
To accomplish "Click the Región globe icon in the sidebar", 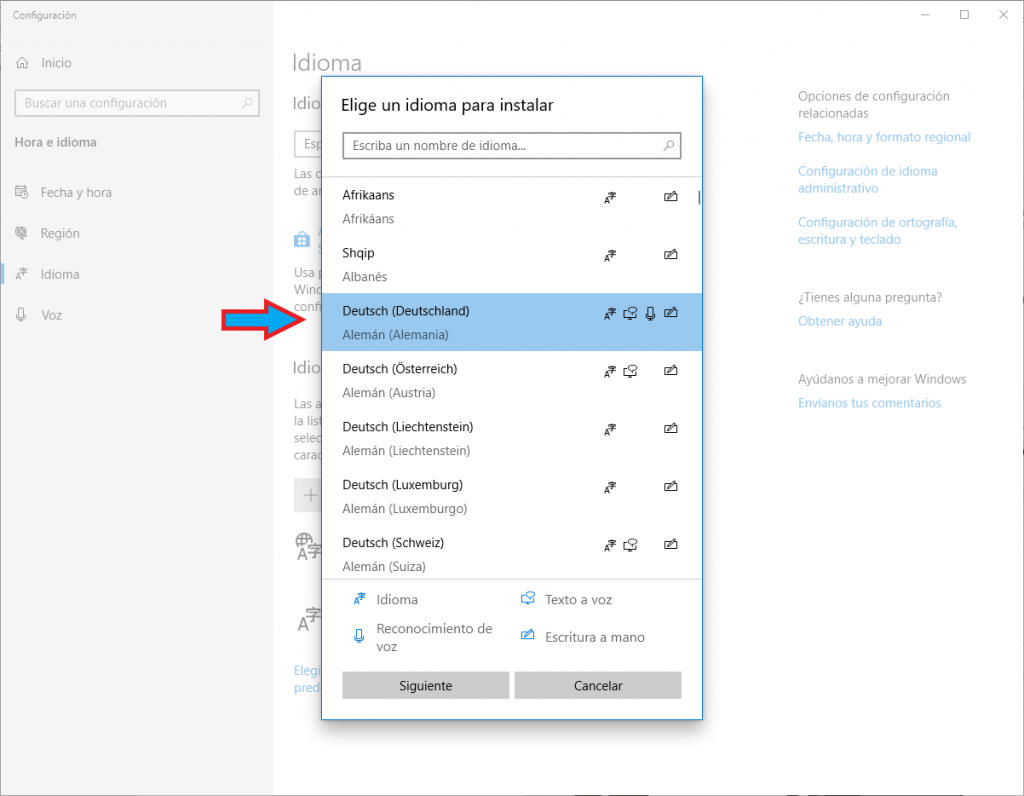I will (22, 233).
